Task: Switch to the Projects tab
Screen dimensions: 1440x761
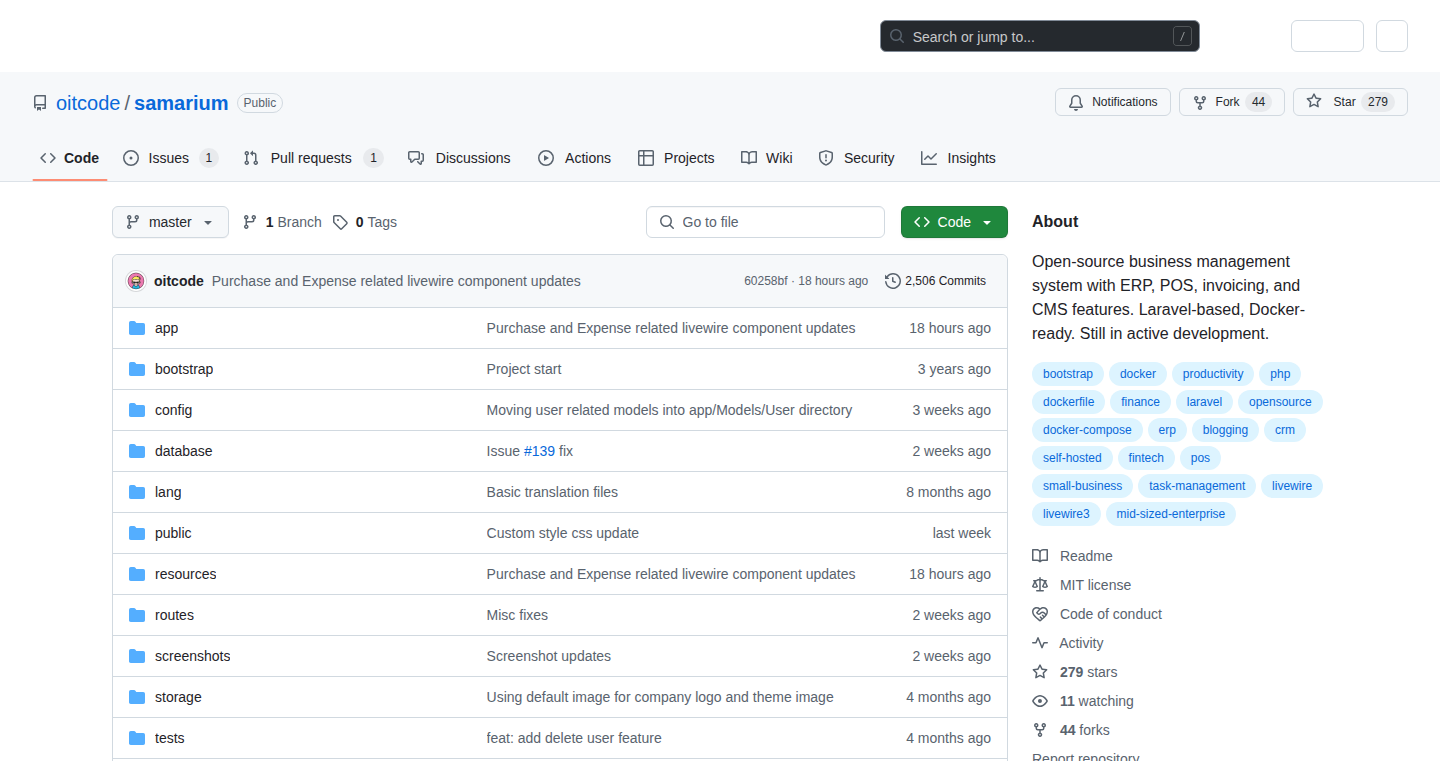Action: 676,158
